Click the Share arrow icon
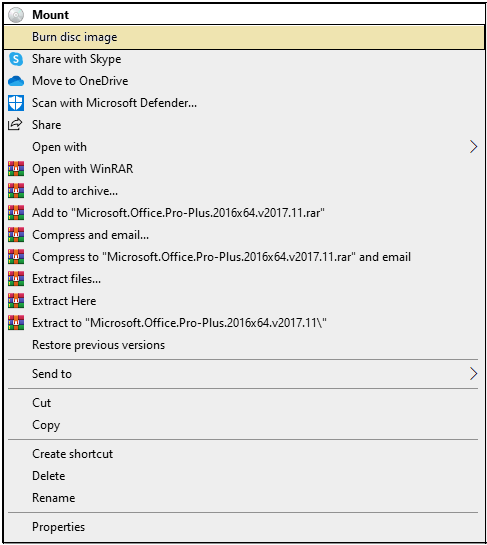 click(x=15, y=124)
